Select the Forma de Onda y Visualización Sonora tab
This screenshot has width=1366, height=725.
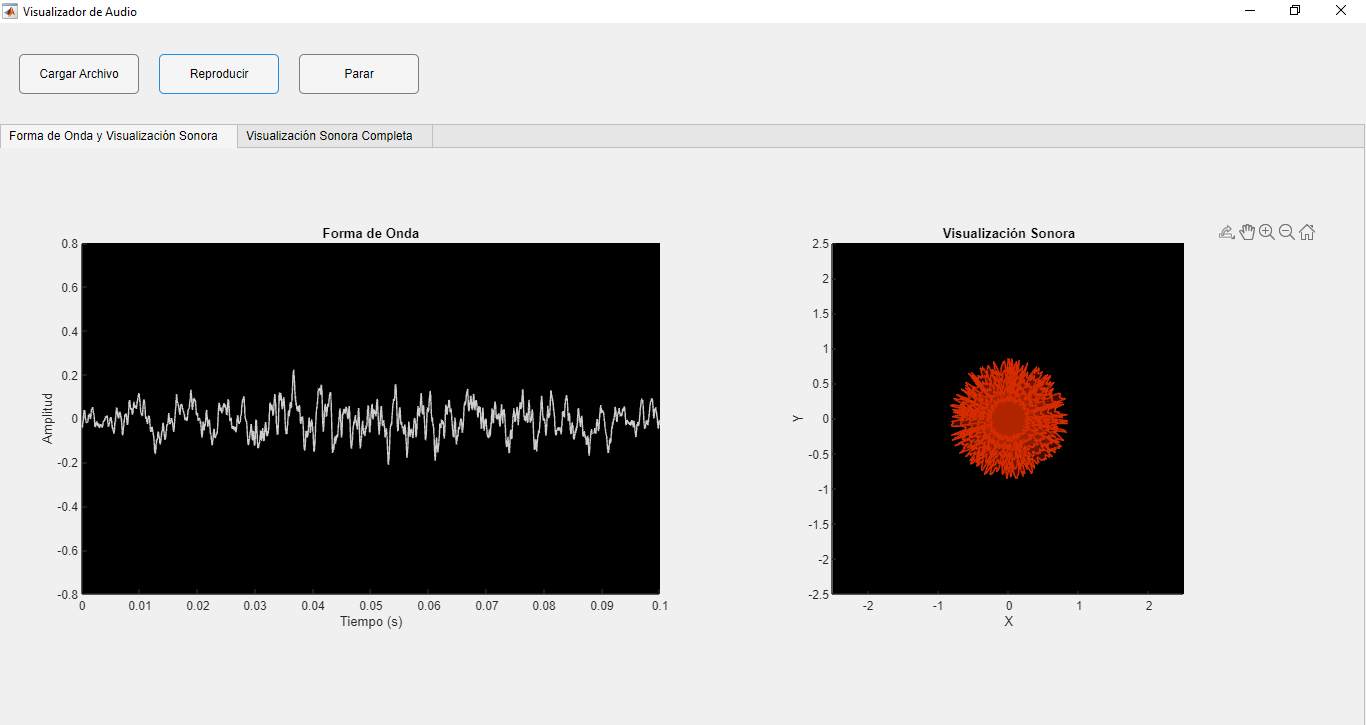[x=113, y=135]
